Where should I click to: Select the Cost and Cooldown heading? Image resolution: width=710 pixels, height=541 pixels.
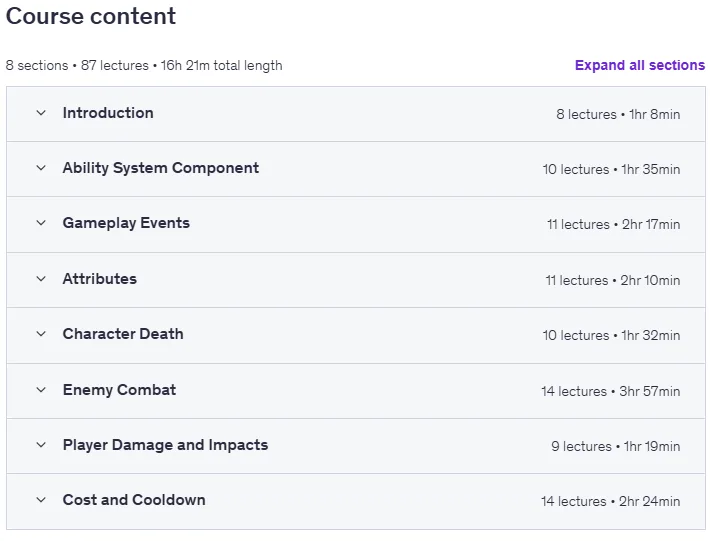[x=134, y=500]
